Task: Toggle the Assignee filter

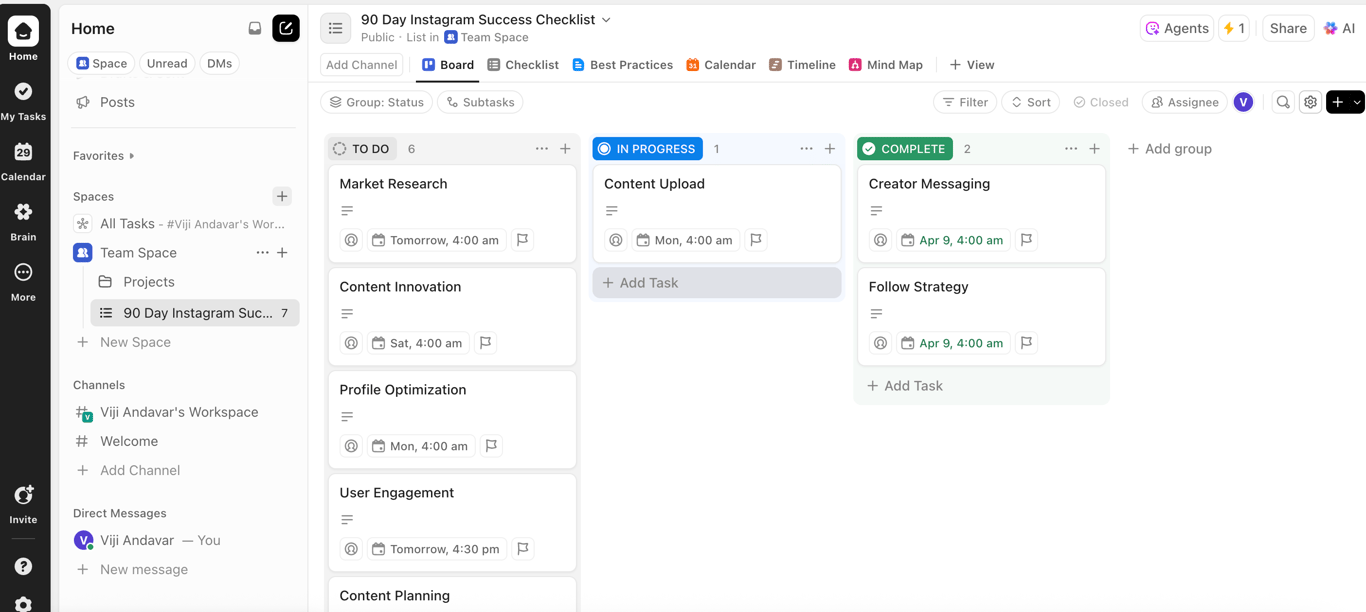Action: tap(1184, 102)
